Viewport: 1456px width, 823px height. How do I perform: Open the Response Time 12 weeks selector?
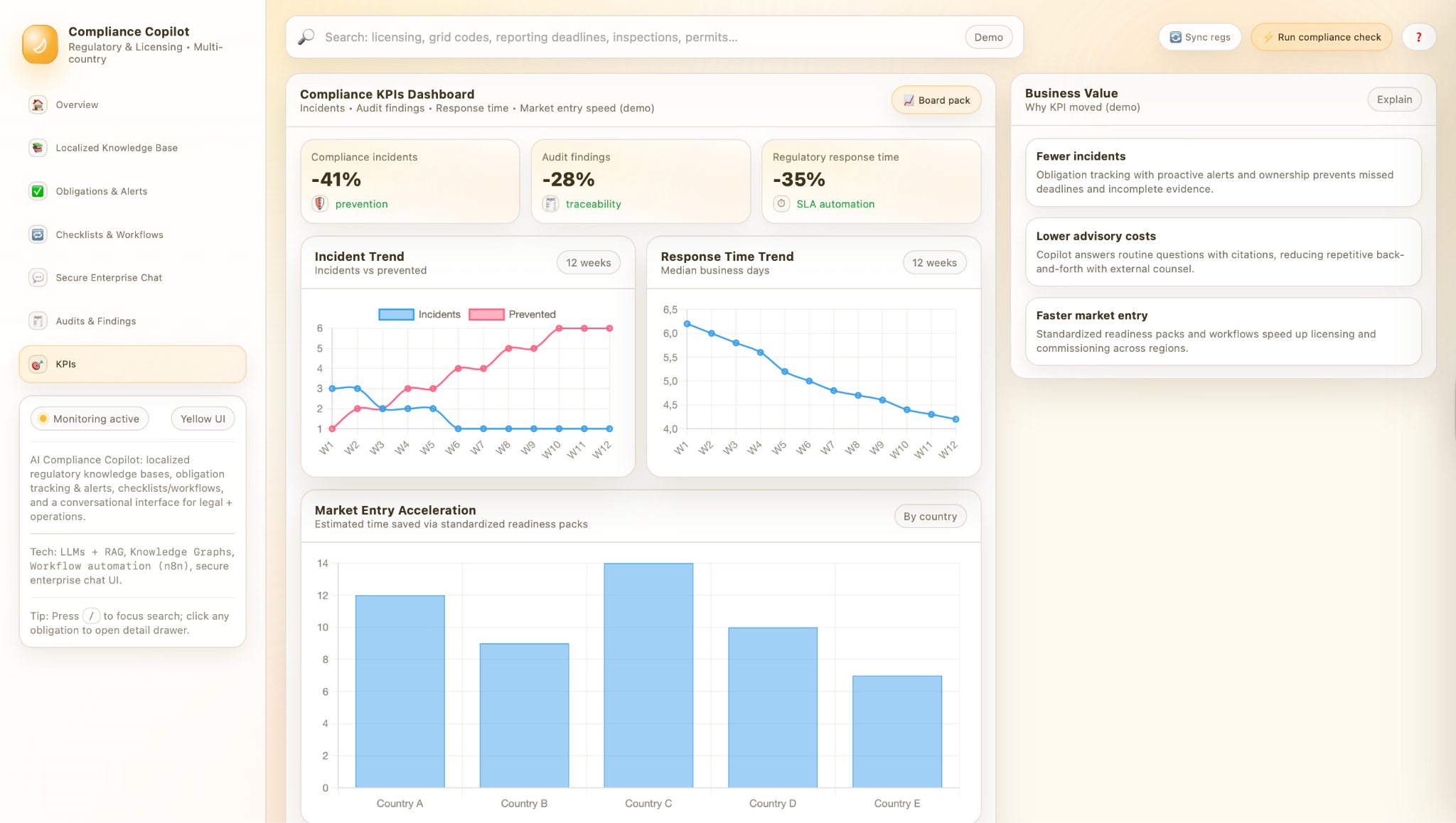(x=934, y=262)
